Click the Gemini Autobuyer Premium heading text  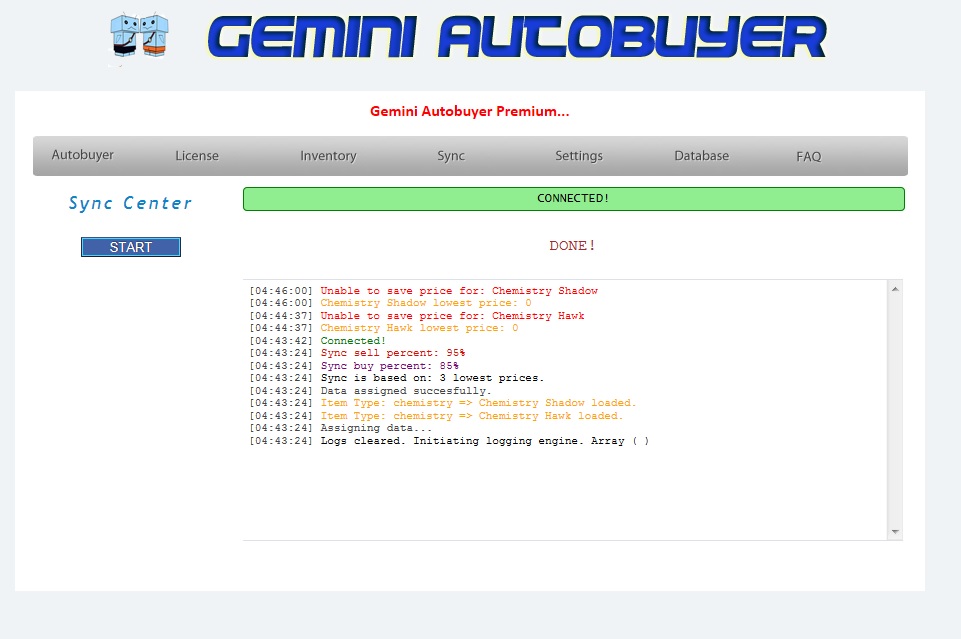point(469,112)
